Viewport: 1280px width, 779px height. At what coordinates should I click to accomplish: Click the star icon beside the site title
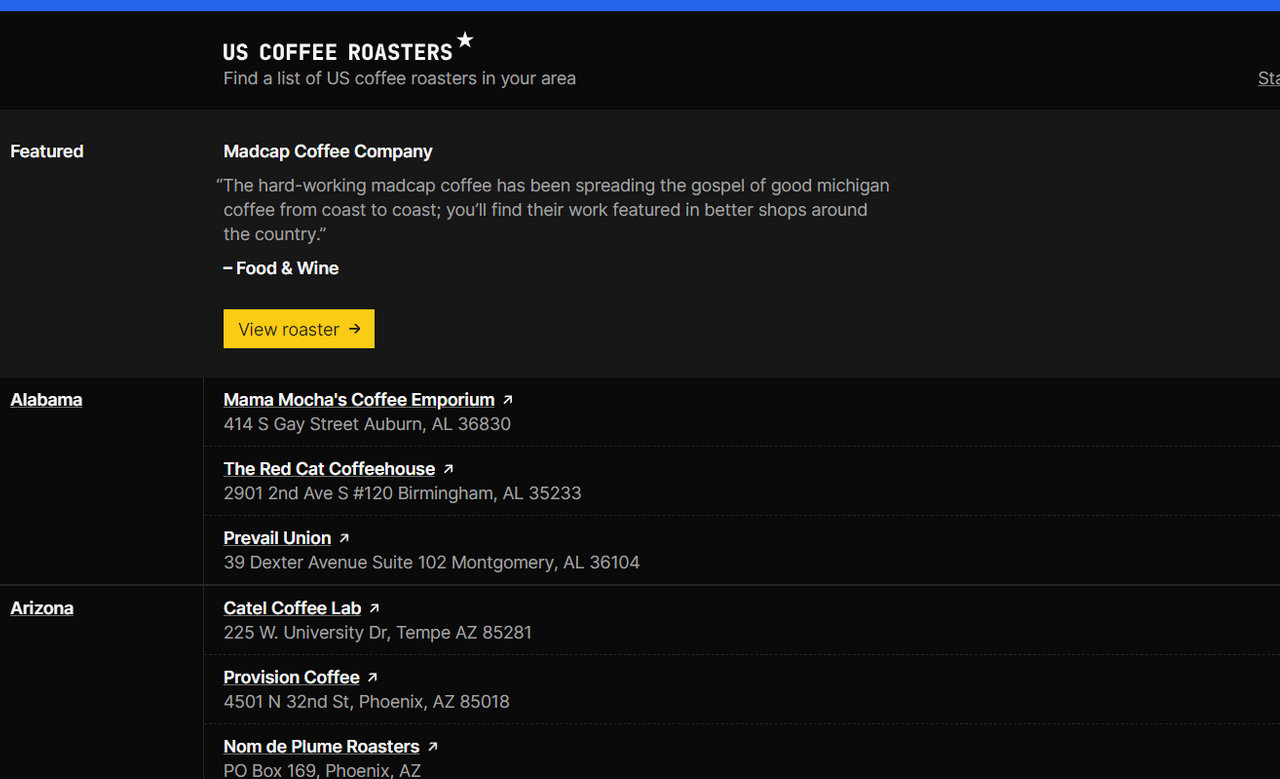(465, 40)
